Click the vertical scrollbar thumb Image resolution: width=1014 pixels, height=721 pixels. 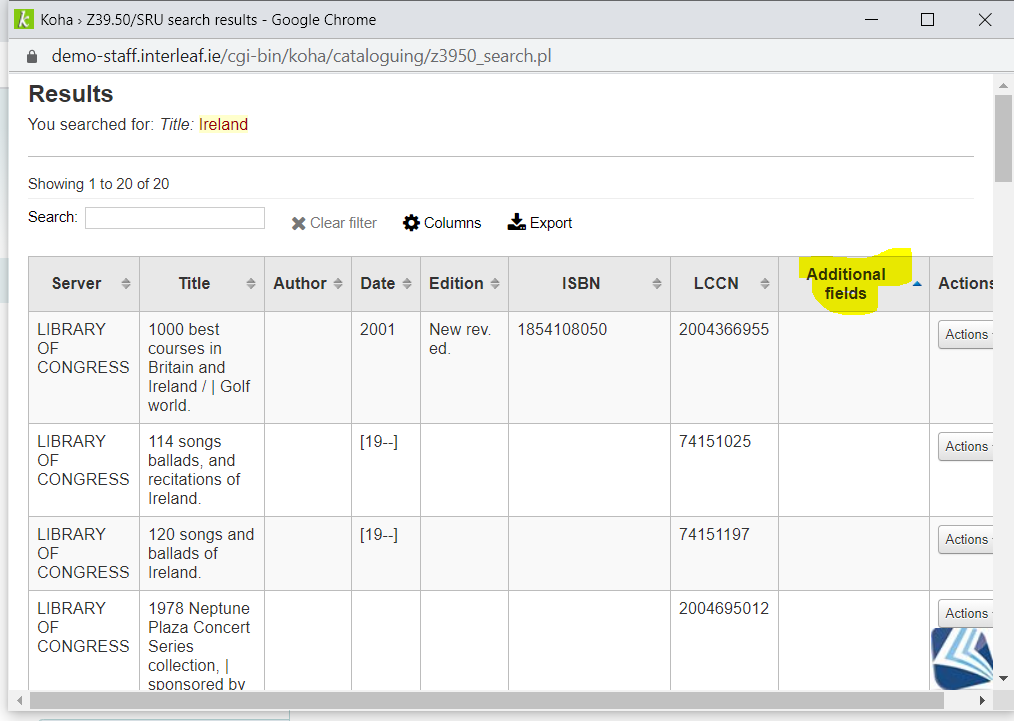(1003, 138)
